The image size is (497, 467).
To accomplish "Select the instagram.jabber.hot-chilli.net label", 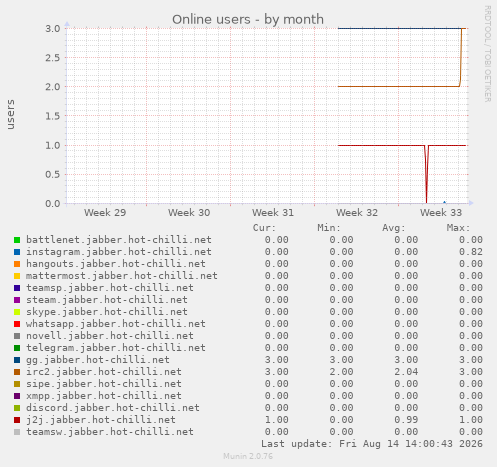I will [119, 252].
